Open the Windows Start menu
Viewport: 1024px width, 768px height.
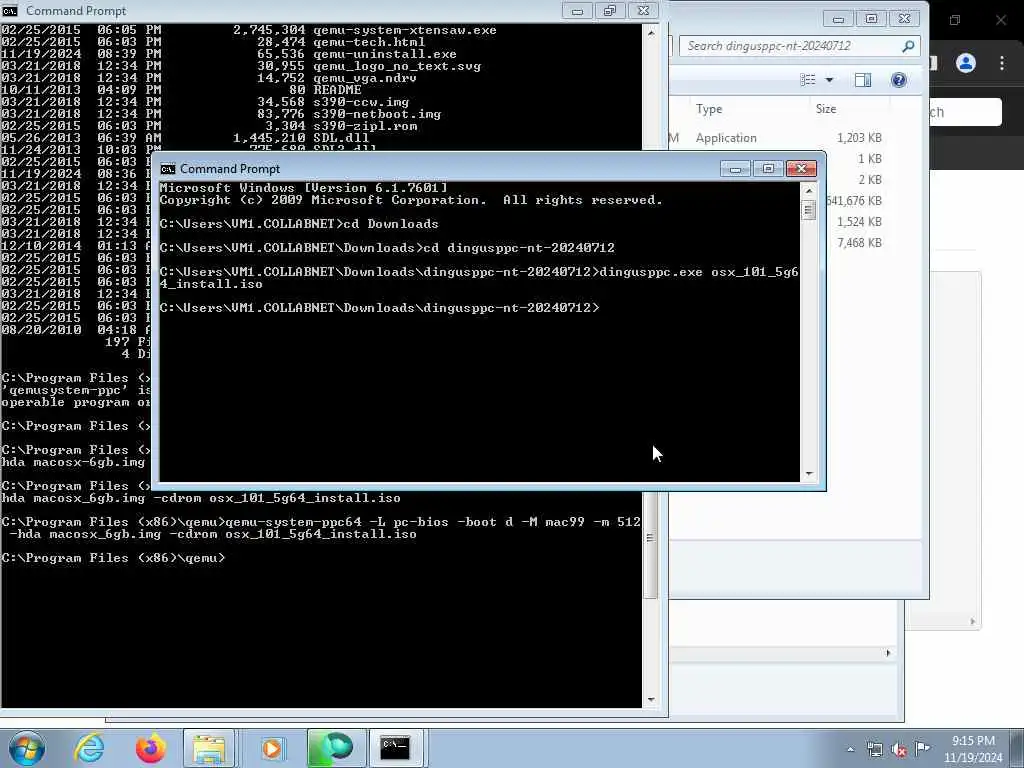27,748
